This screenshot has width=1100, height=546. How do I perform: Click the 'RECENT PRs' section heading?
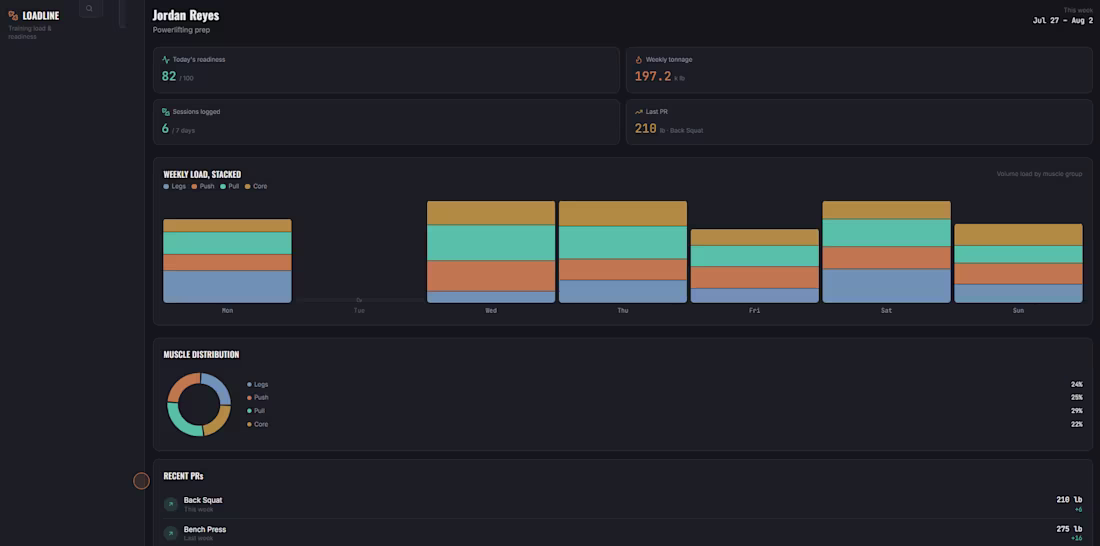click(183, 476)
